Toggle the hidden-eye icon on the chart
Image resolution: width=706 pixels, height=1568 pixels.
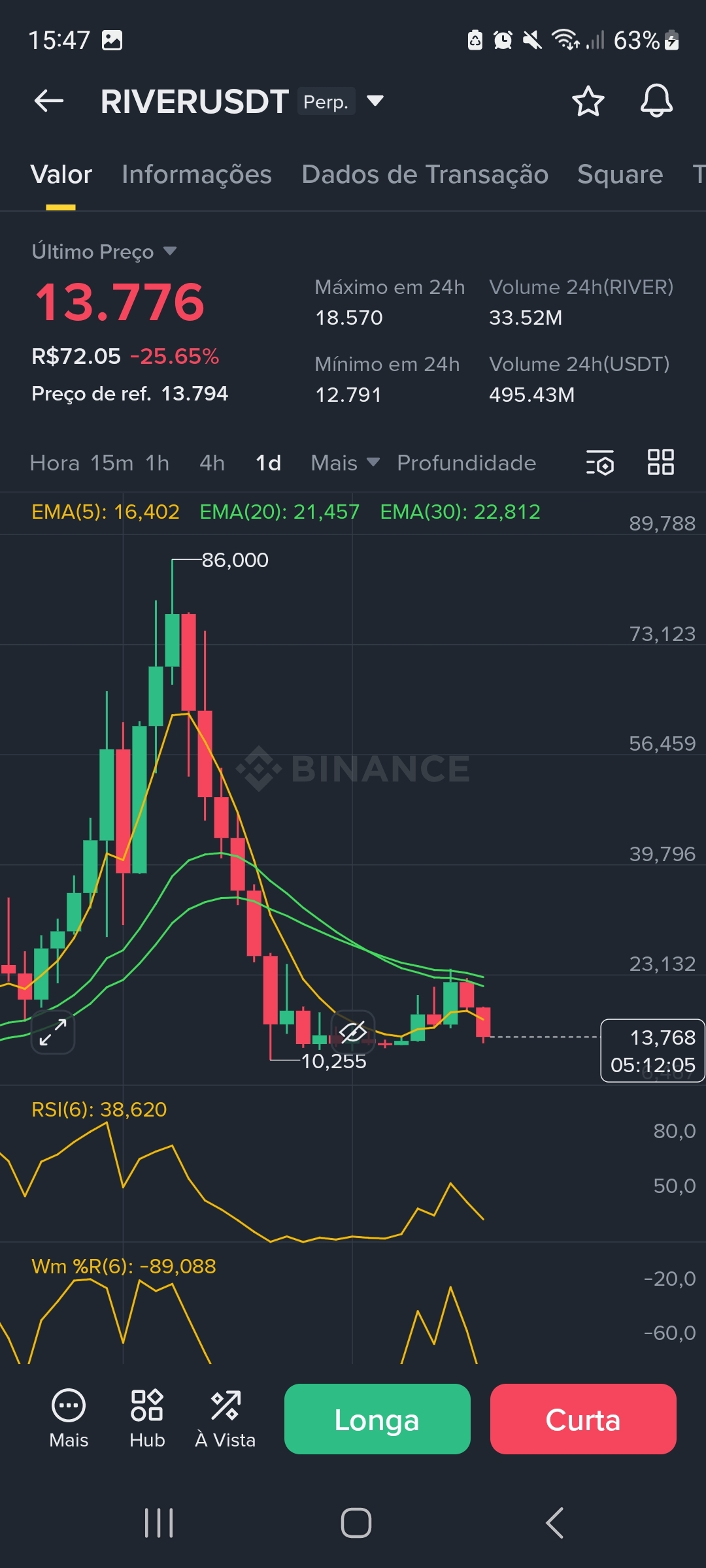353,1032
